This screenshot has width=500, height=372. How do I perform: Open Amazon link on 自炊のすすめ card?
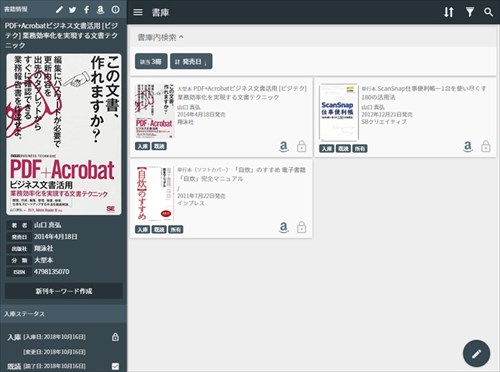coord(283,227)
